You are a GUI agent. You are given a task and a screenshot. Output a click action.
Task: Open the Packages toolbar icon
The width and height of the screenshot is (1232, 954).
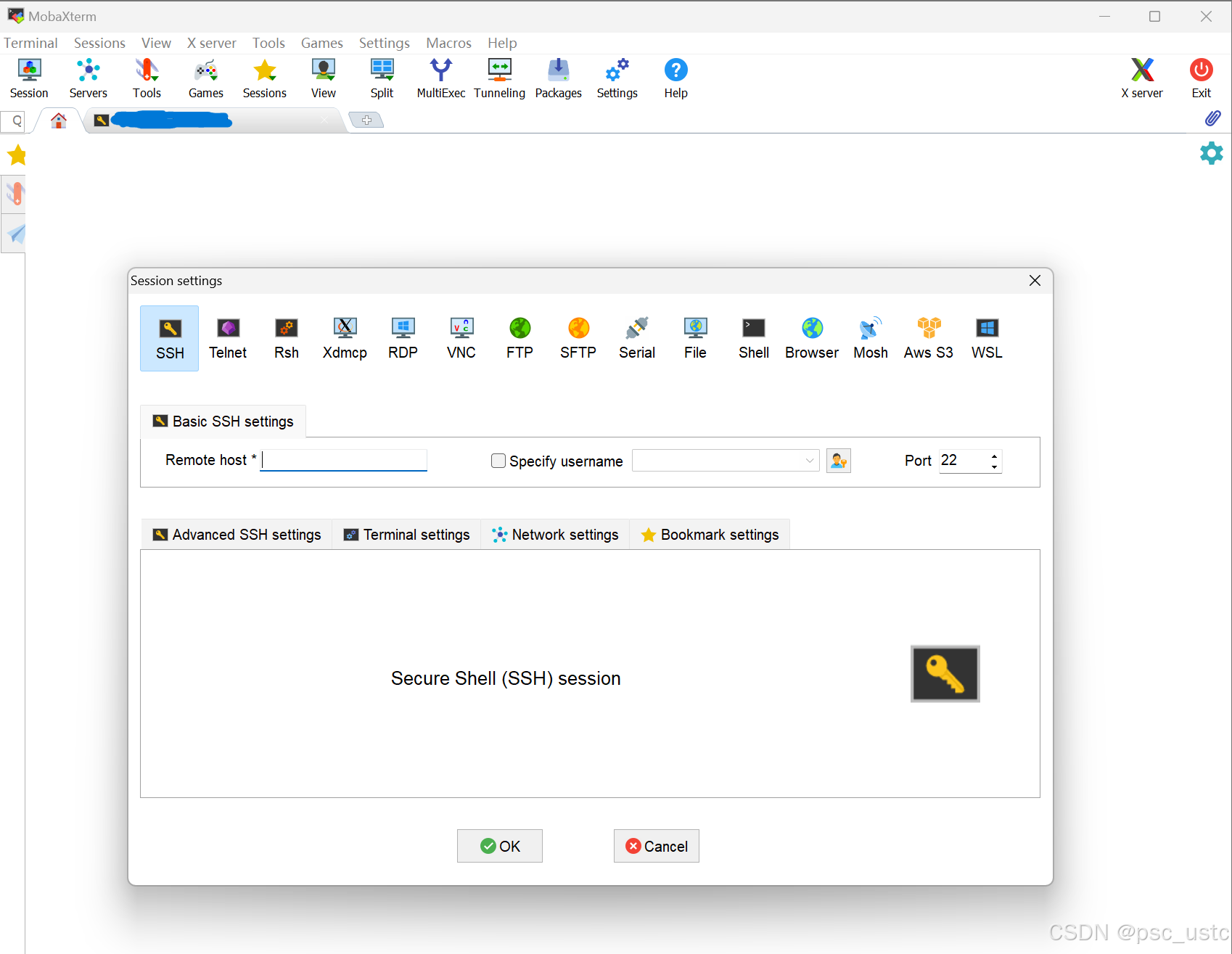(x=559, y=78)
